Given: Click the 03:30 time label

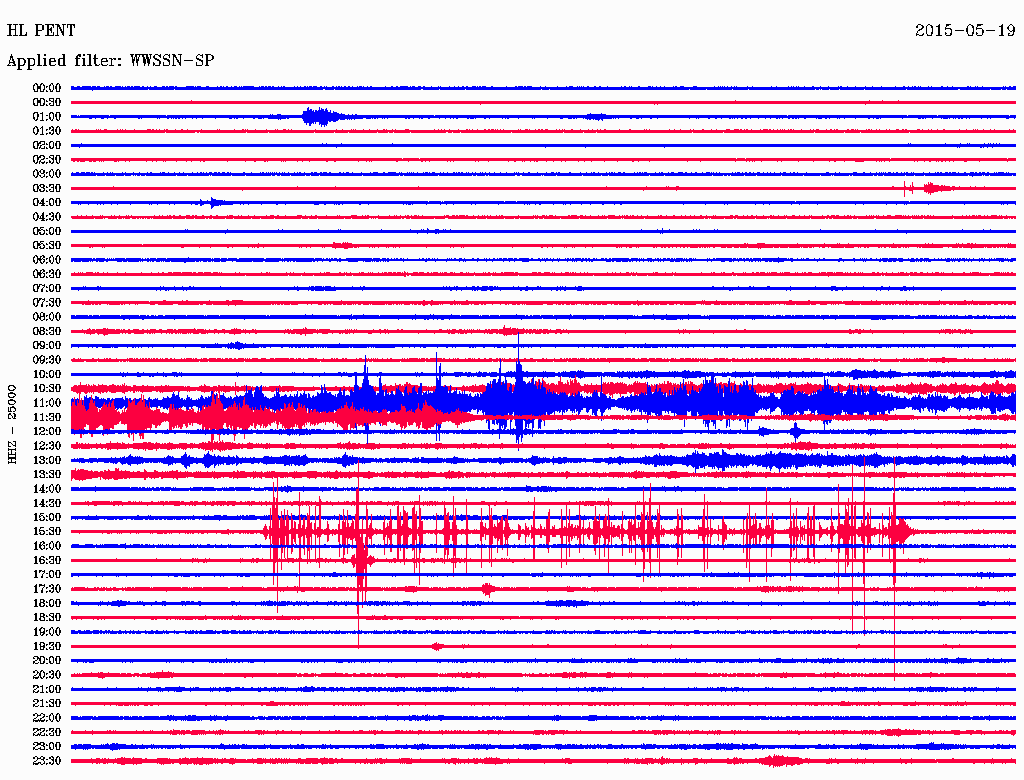Looking at the screenshot, I should (47, 189).
